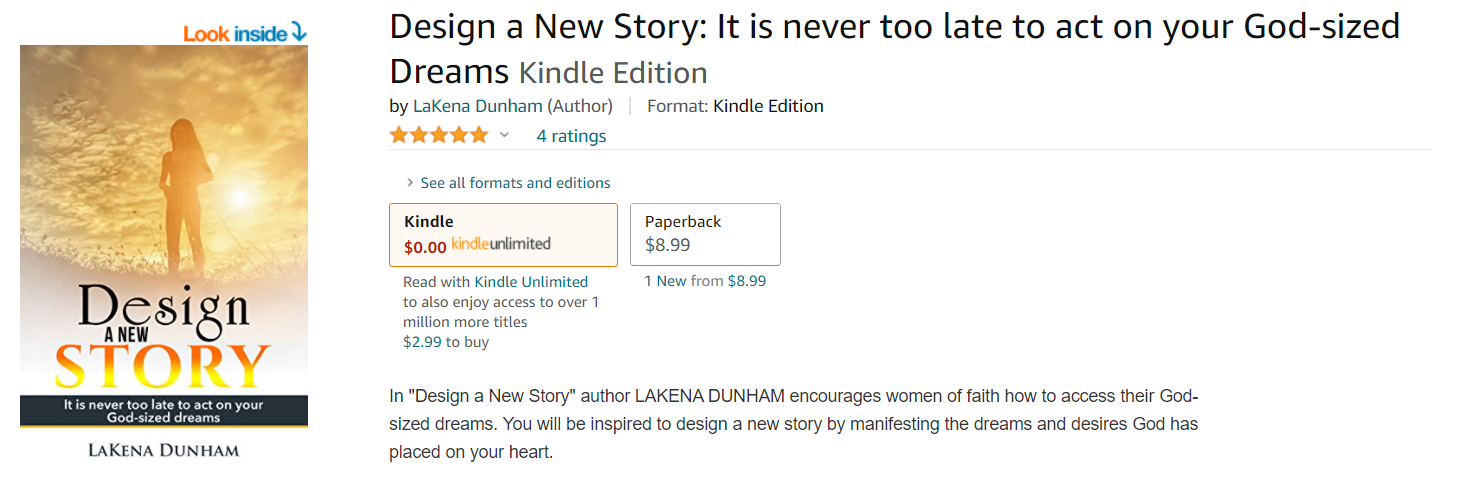
Task: Click the Kindle Unlimited text link
Action: point(531,282)
